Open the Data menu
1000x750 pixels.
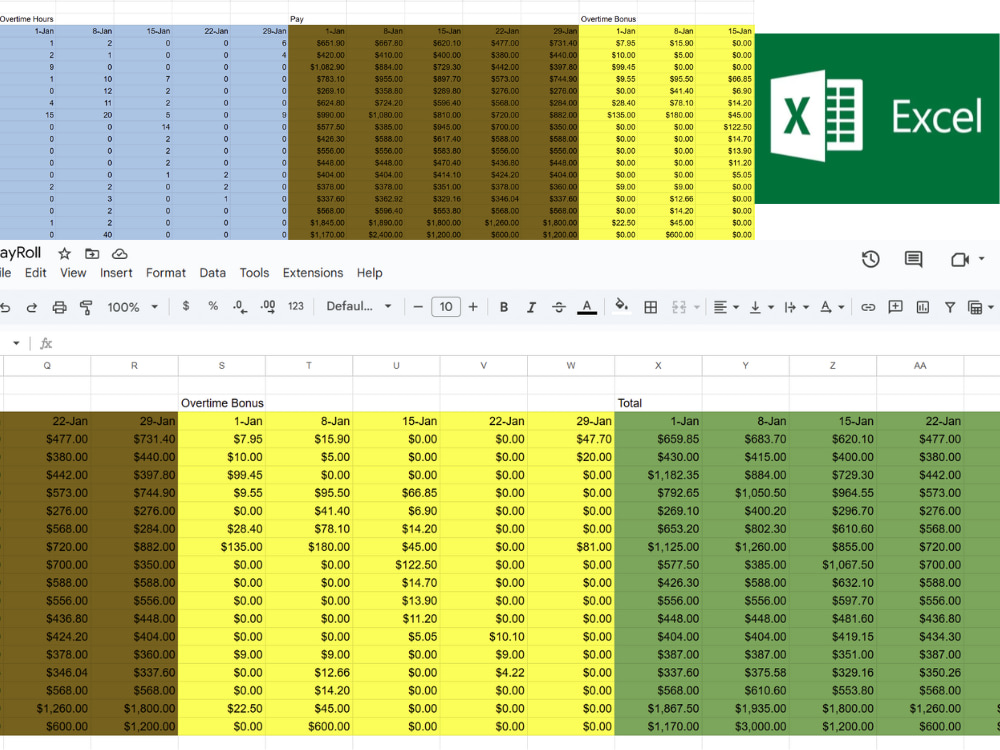212,273
